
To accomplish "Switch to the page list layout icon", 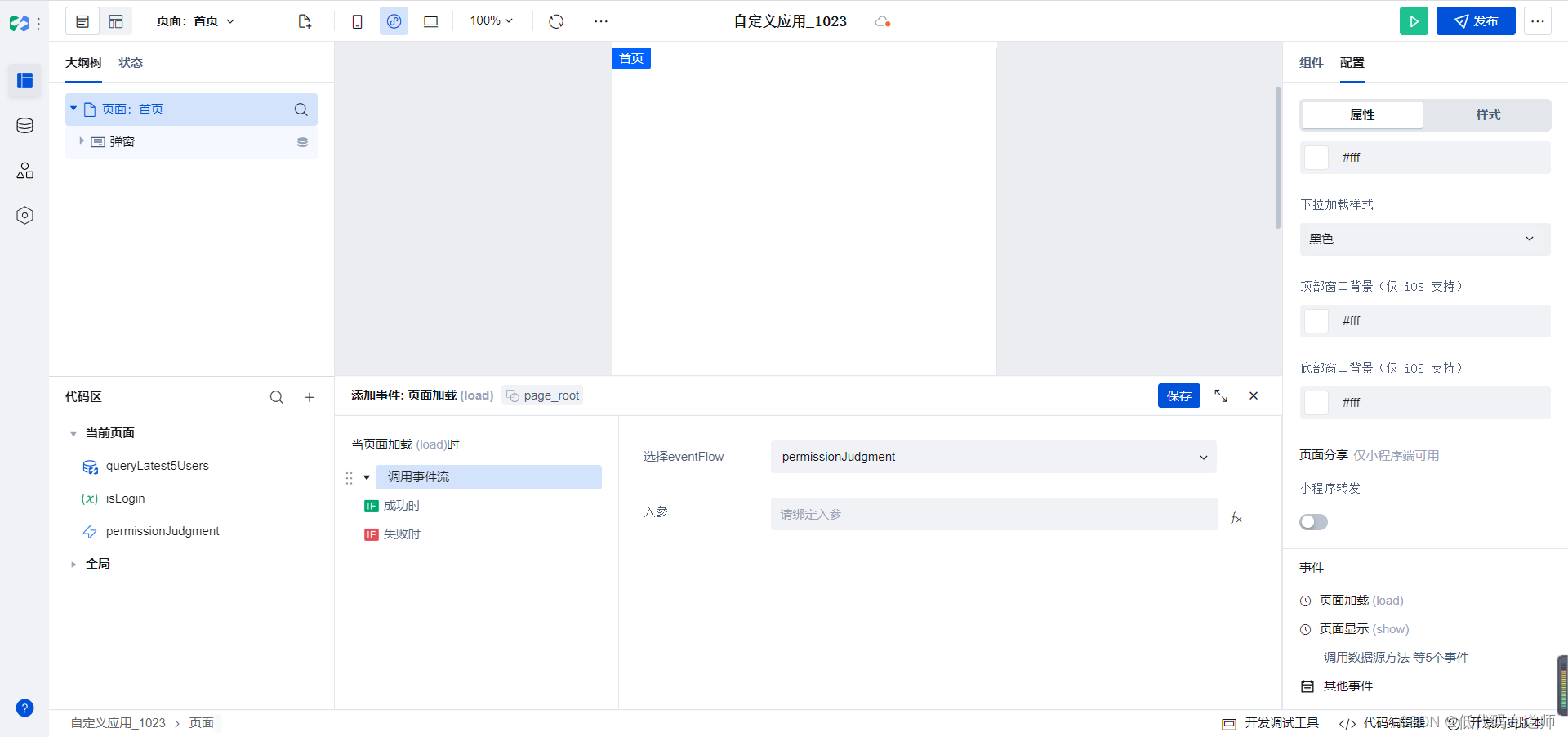I will point(82,21).
